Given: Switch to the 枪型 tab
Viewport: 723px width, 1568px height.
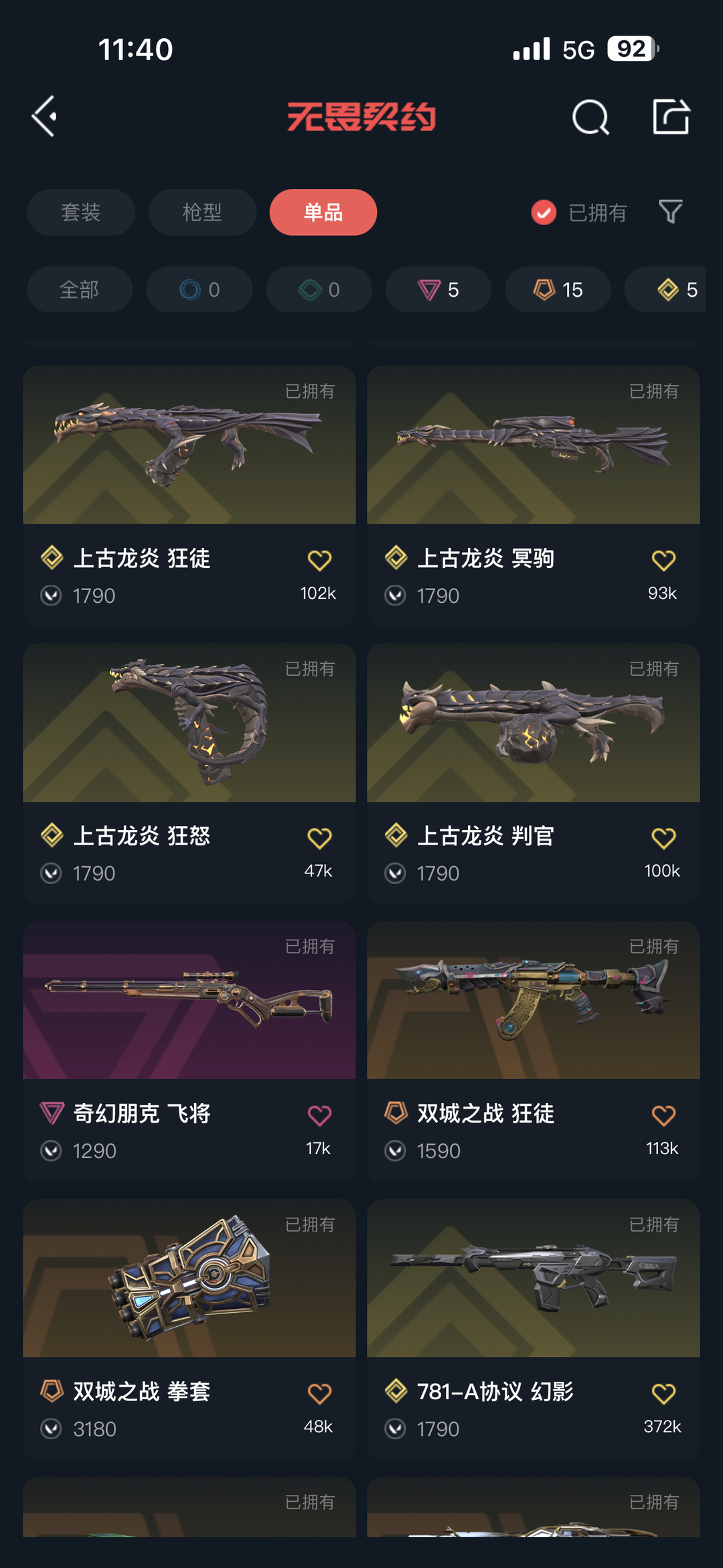Looking at the screenshot, I should 202,212.
